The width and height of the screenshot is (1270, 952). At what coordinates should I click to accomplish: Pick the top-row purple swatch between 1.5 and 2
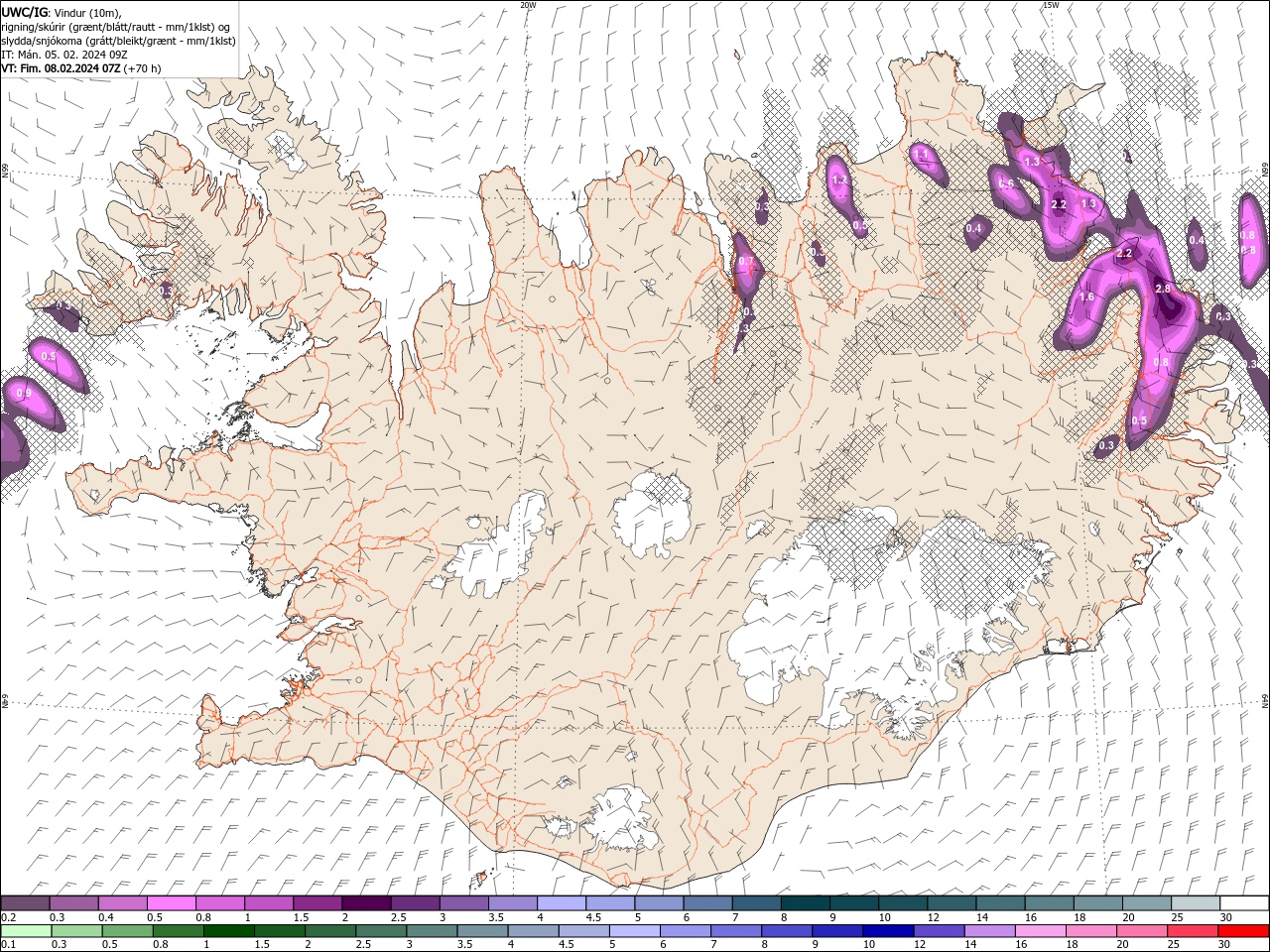tap(317, 903)
